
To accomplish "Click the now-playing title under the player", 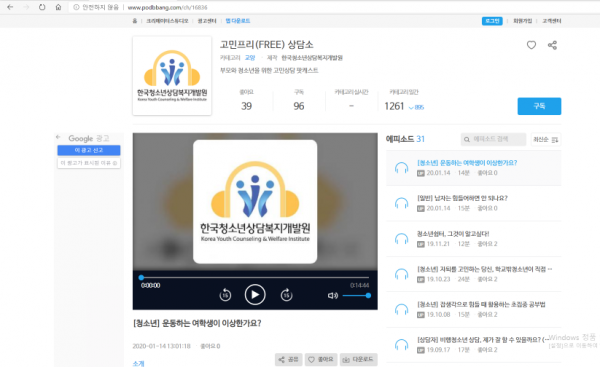I will 197,323.
